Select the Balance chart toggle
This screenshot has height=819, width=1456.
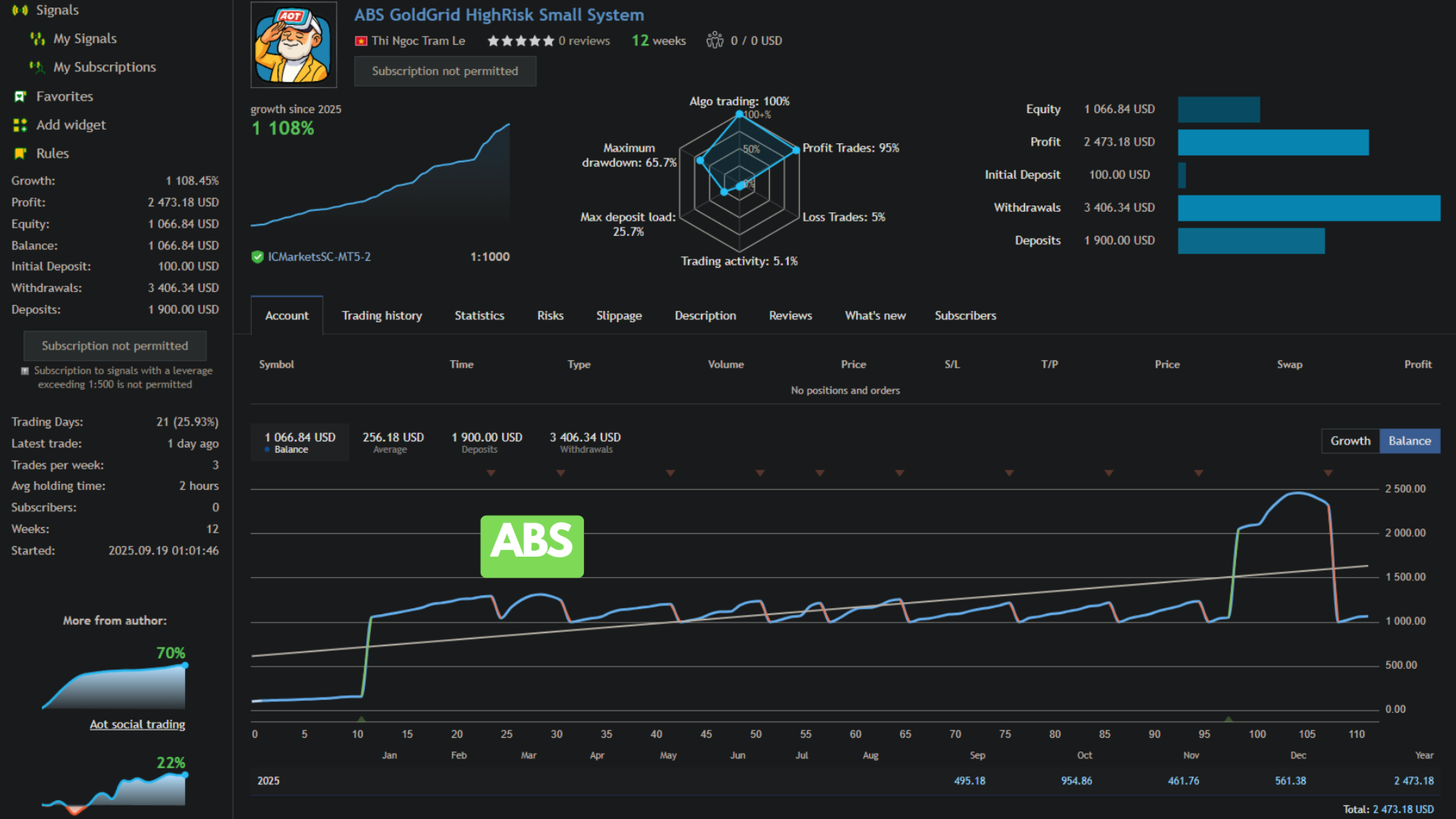point(1409,441)
